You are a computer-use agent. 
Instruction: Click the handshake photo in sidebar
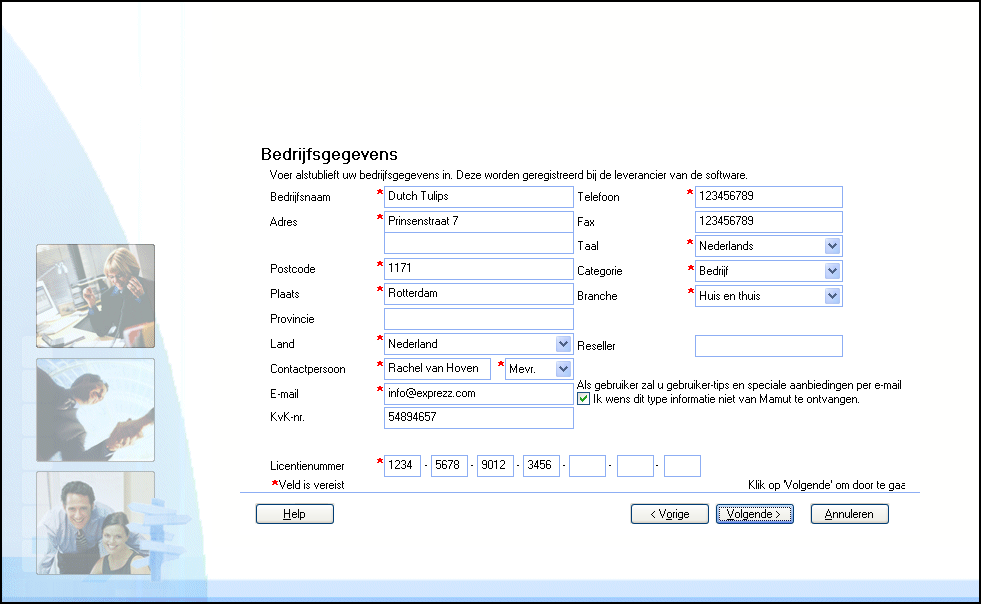(95, 410)
